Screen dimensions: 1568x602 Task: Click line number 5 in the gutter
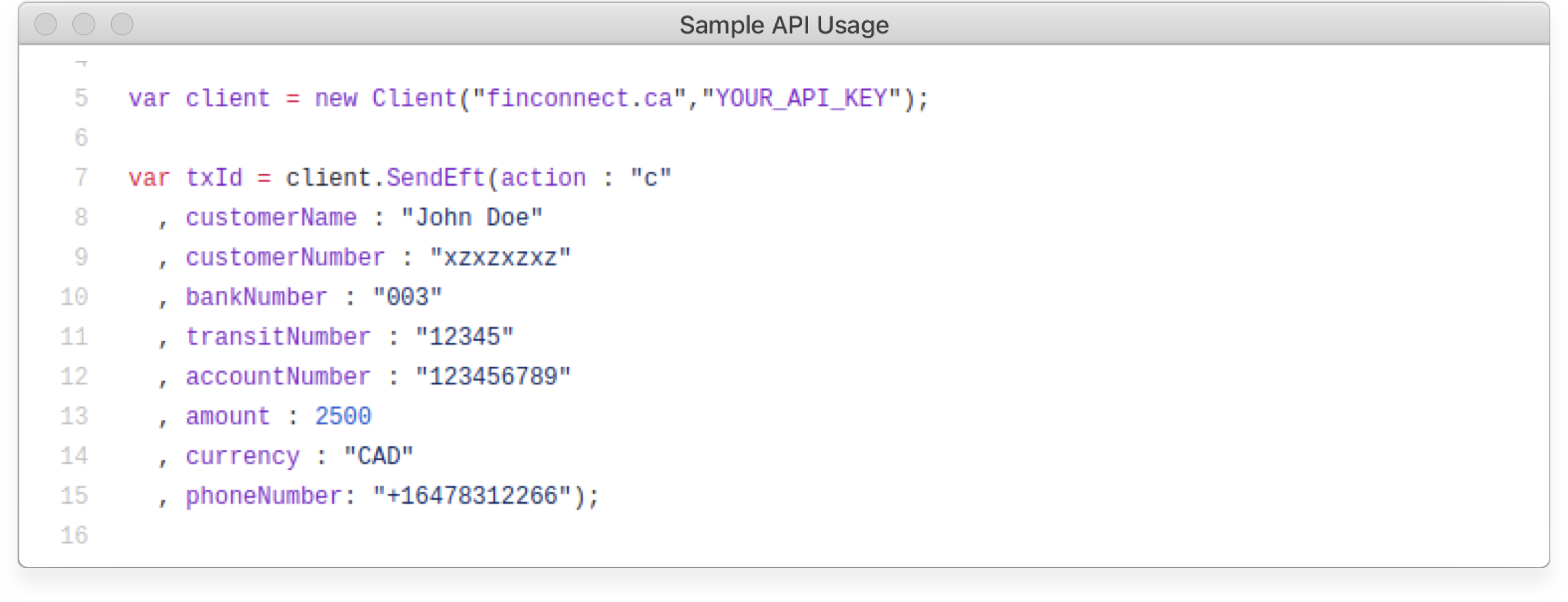point(81,98)
